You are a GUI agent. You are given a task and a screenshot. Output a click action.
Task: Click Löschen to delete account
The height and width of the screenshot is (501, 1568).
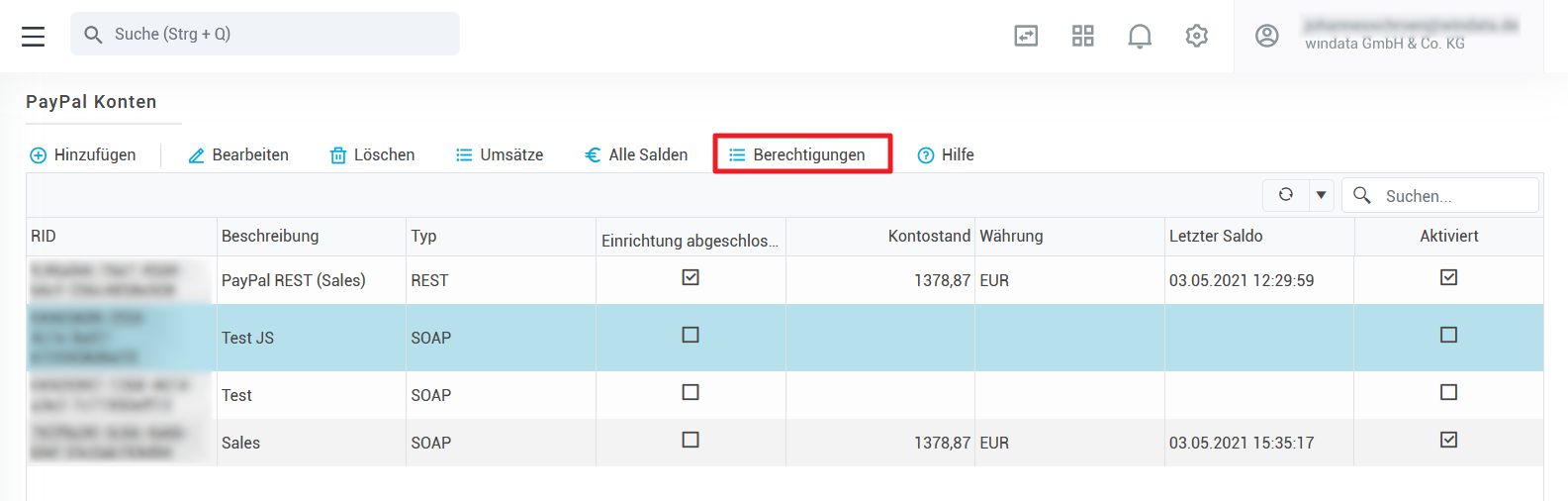point(372,155)
